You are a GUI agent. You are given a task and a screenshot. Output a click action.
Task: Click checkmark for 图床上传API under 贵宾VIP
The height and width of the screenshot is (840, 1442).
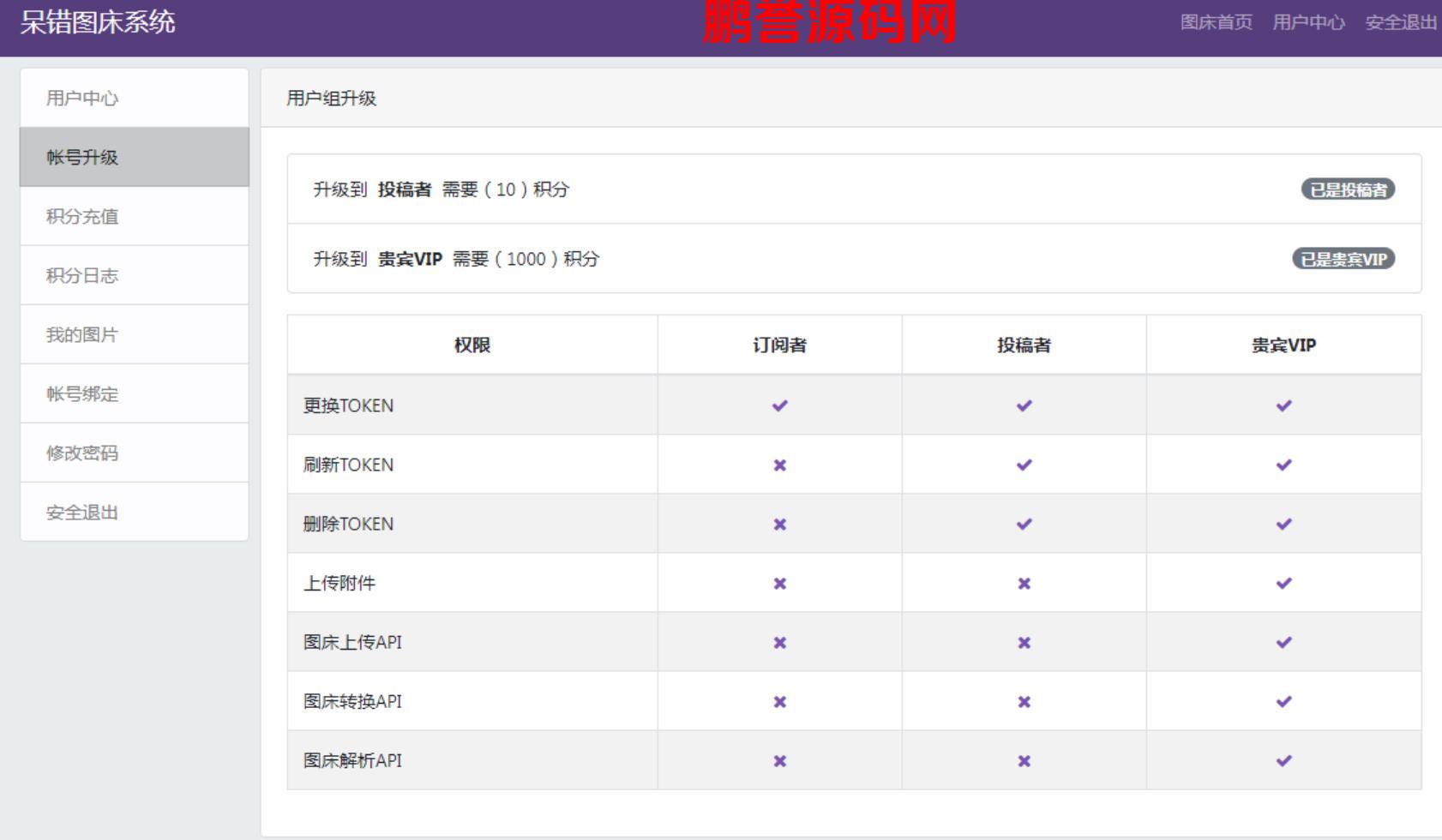click(1283, 642)
